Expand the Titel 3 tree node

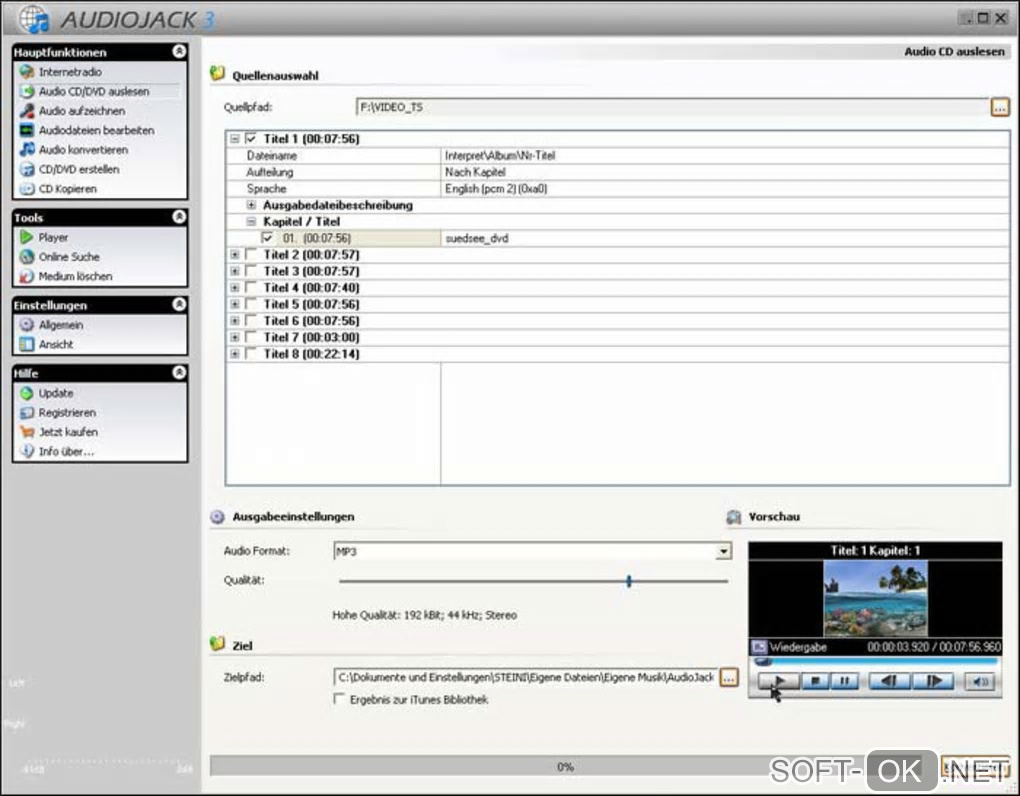(235, 271)
